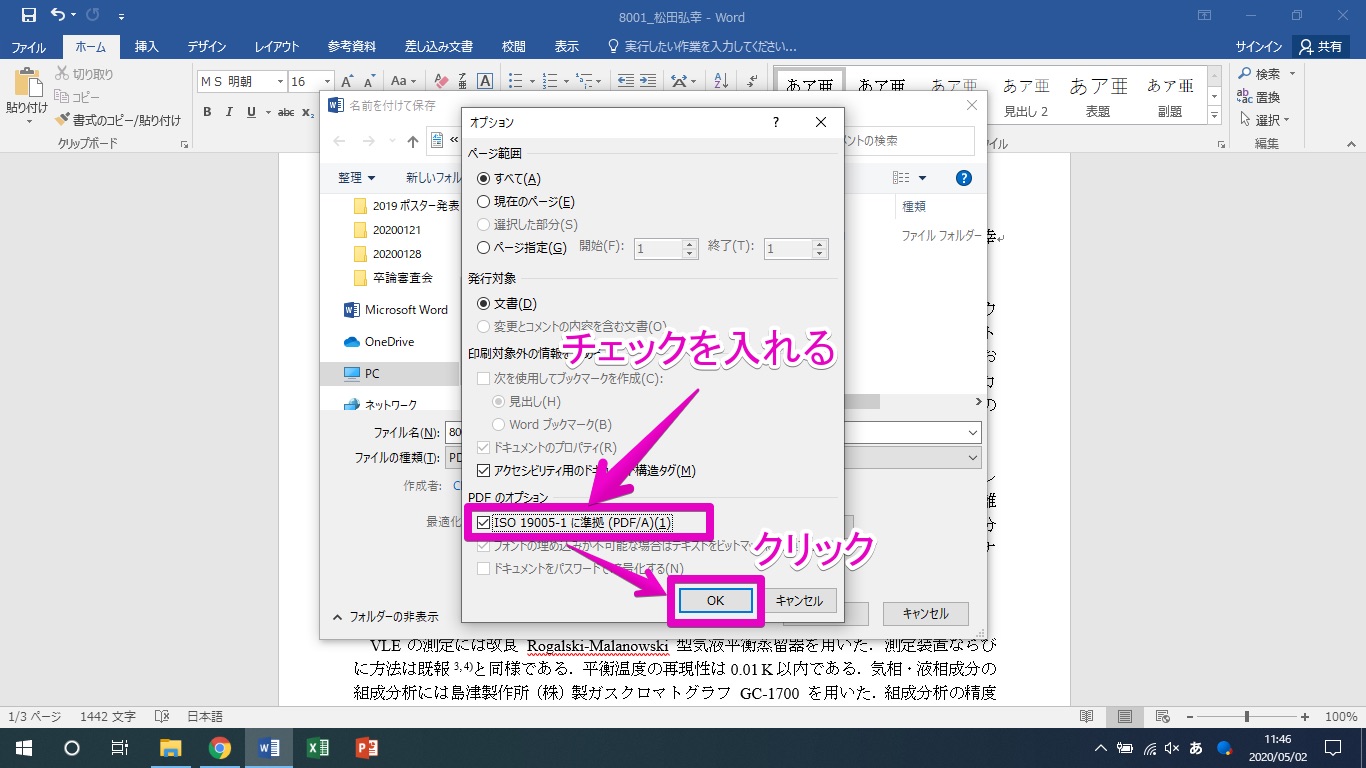The image size is (1366, 768).
Task: Switch to the 校閲 ribbon tab
Action: point(514,46)
